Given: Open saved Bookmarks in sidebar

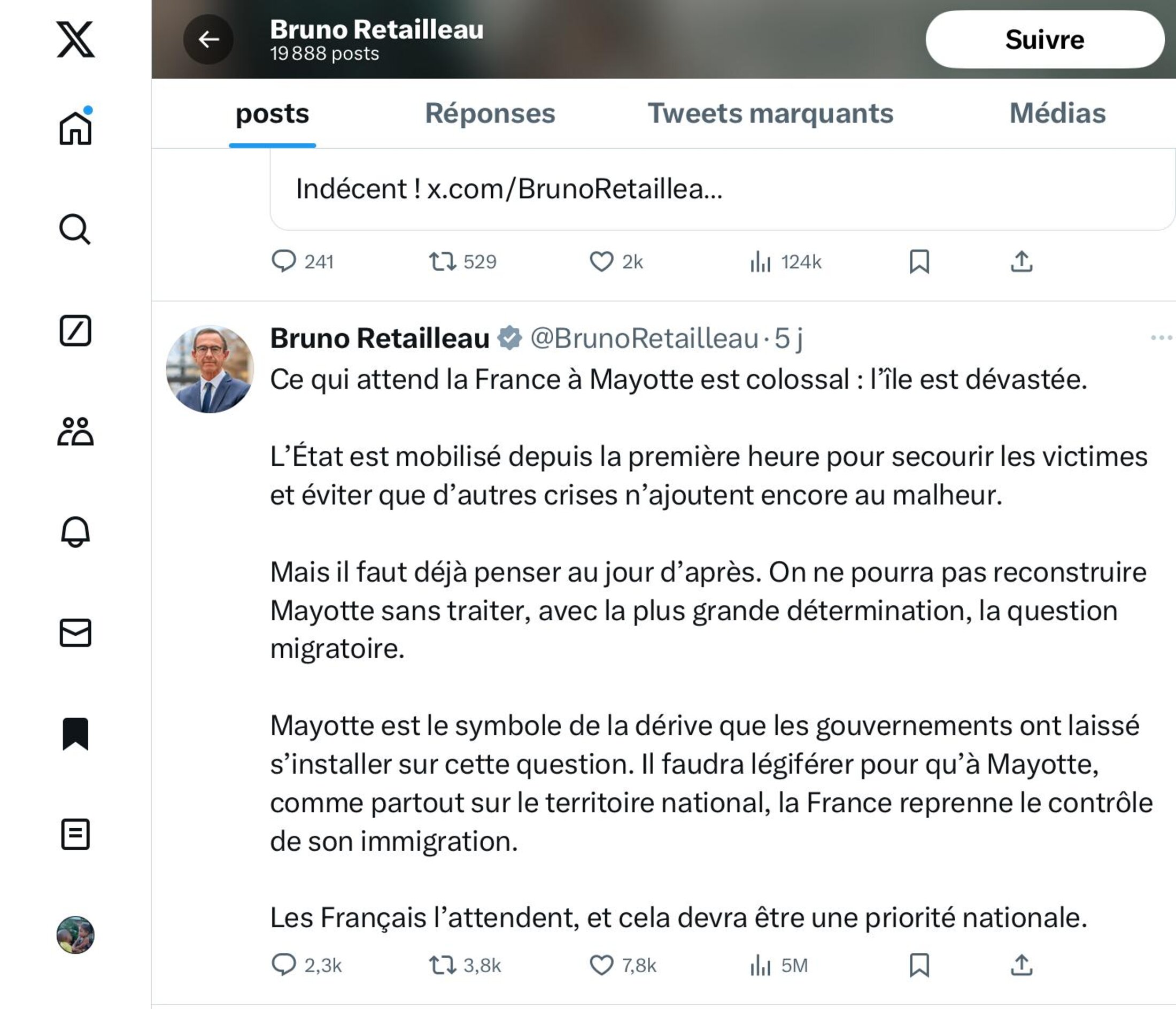Looking at the screenshot, I should pyautogui.click(x=75, y=734).
